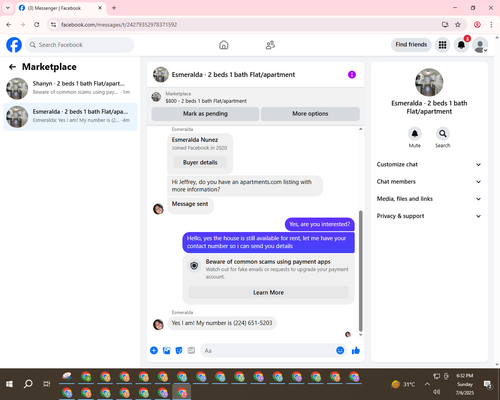The width and height of the screenshot is (500, 400).
Task: Click Find friends button
Action: [411, 45]
